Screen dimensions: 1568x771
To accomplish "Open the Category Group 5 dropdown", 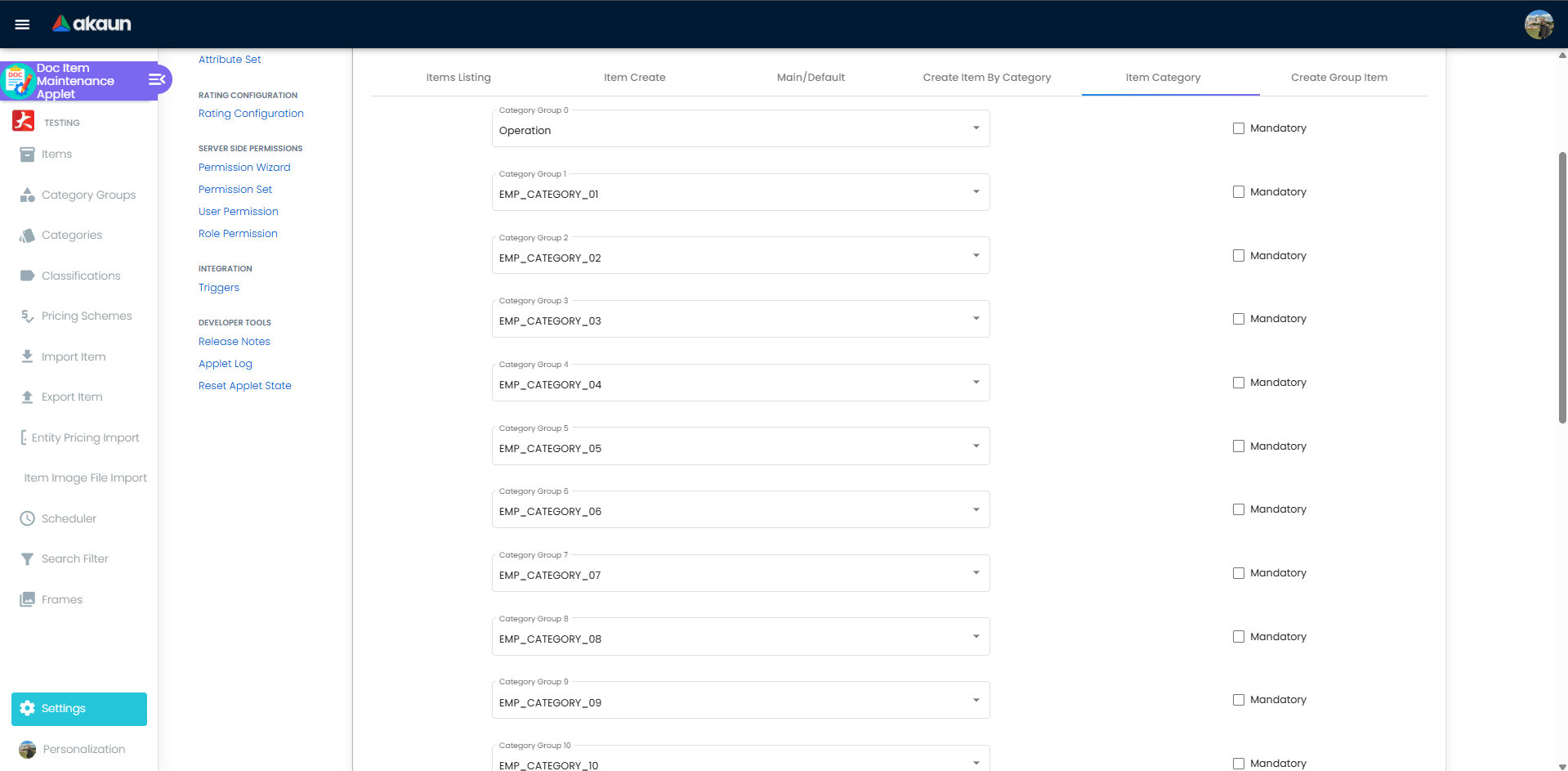I will tap(976, 446).
